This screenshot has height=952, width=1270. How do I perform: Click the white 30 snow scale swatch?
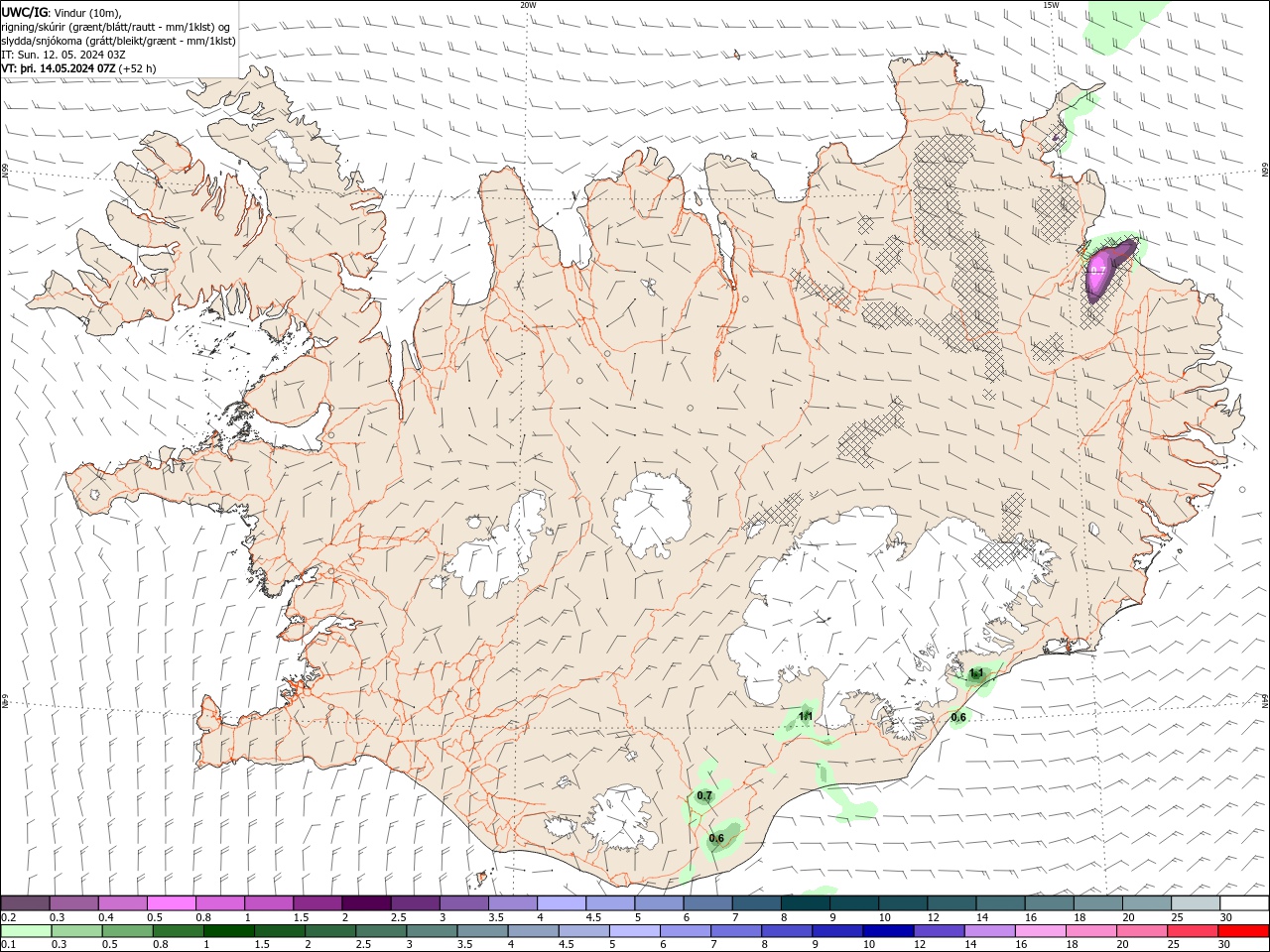[1244, 902]
